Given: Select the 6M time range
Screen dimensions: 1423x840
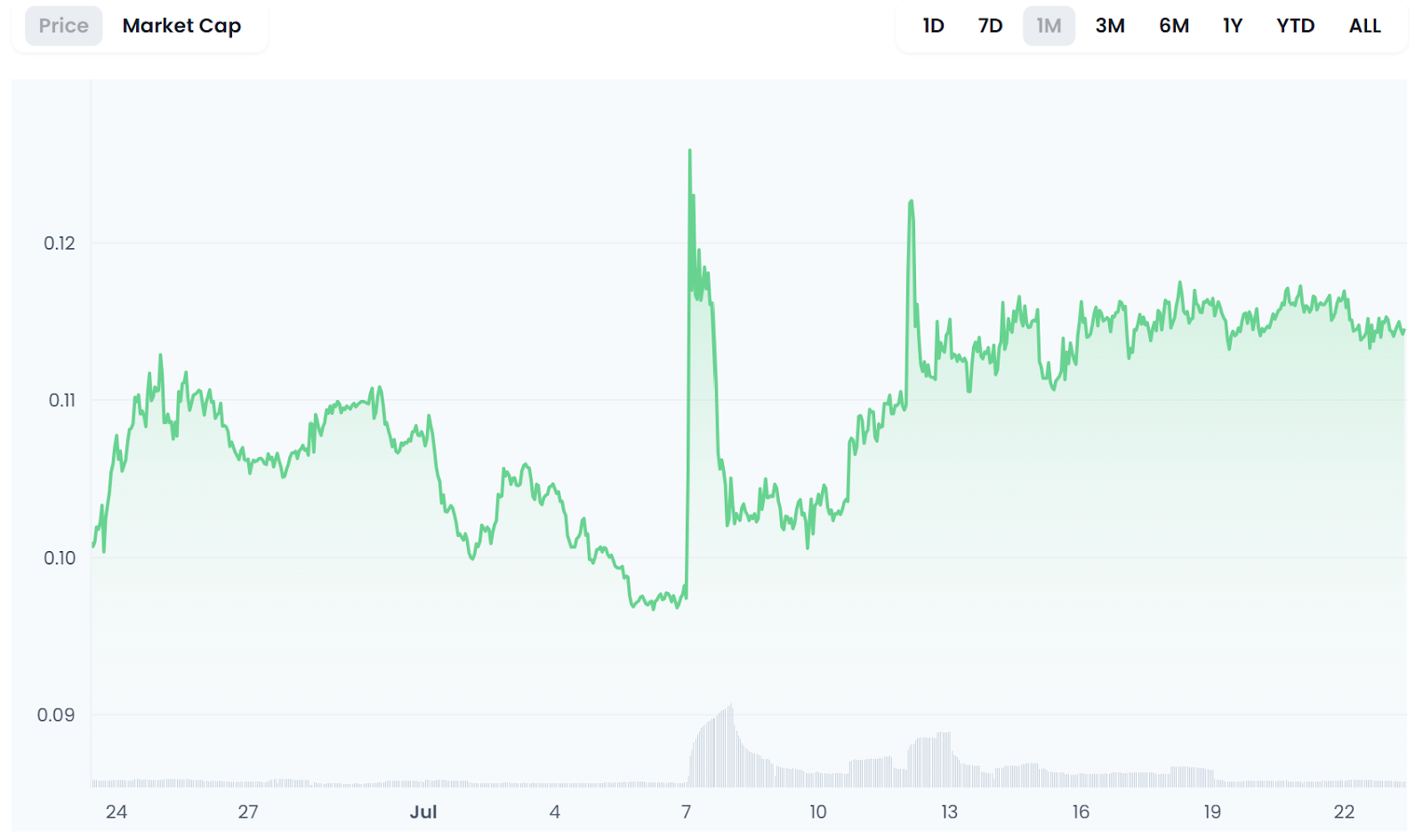Looking at the screenshot, I should pos(1174,26).
